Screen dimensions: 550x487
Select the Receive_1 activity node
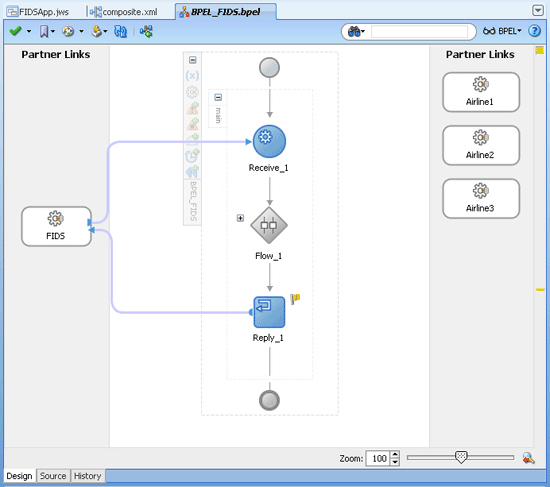click(269, 141)
